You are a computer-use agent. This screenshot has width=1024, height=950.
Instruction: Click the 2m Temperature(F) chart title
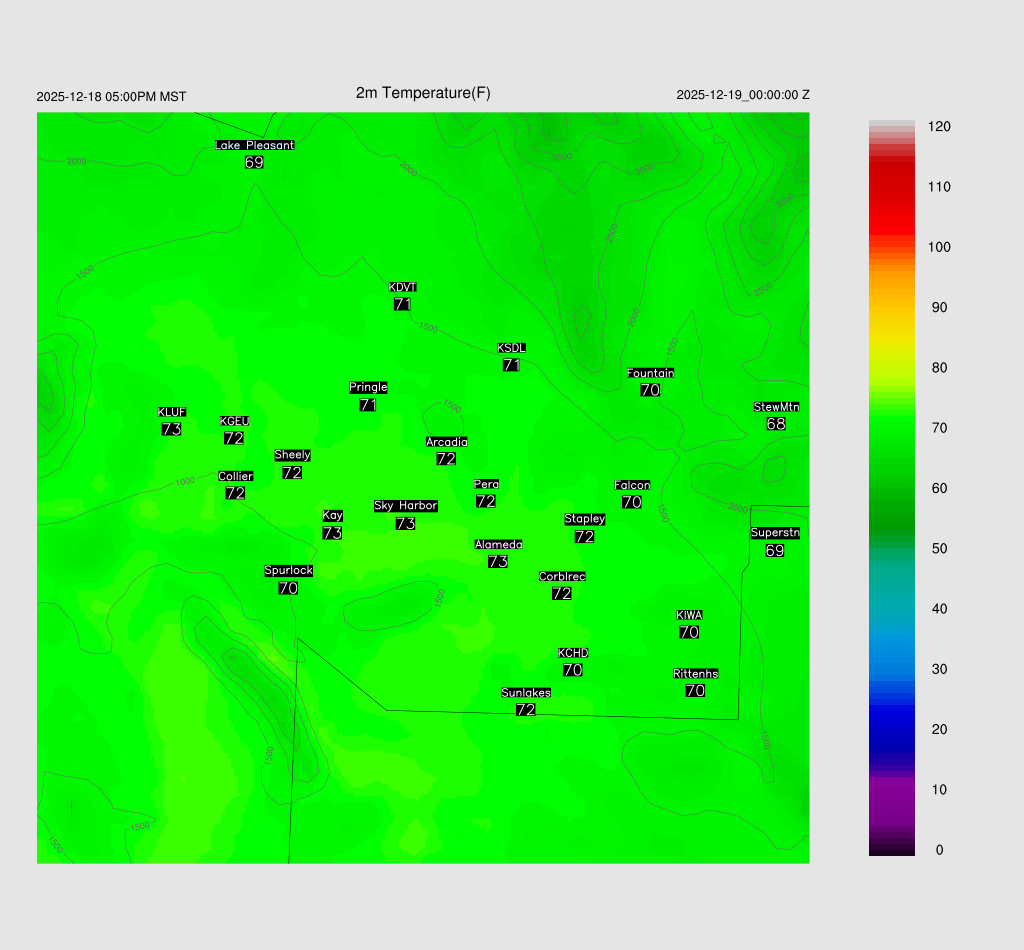pyautogui.click(x=423, y=93)
